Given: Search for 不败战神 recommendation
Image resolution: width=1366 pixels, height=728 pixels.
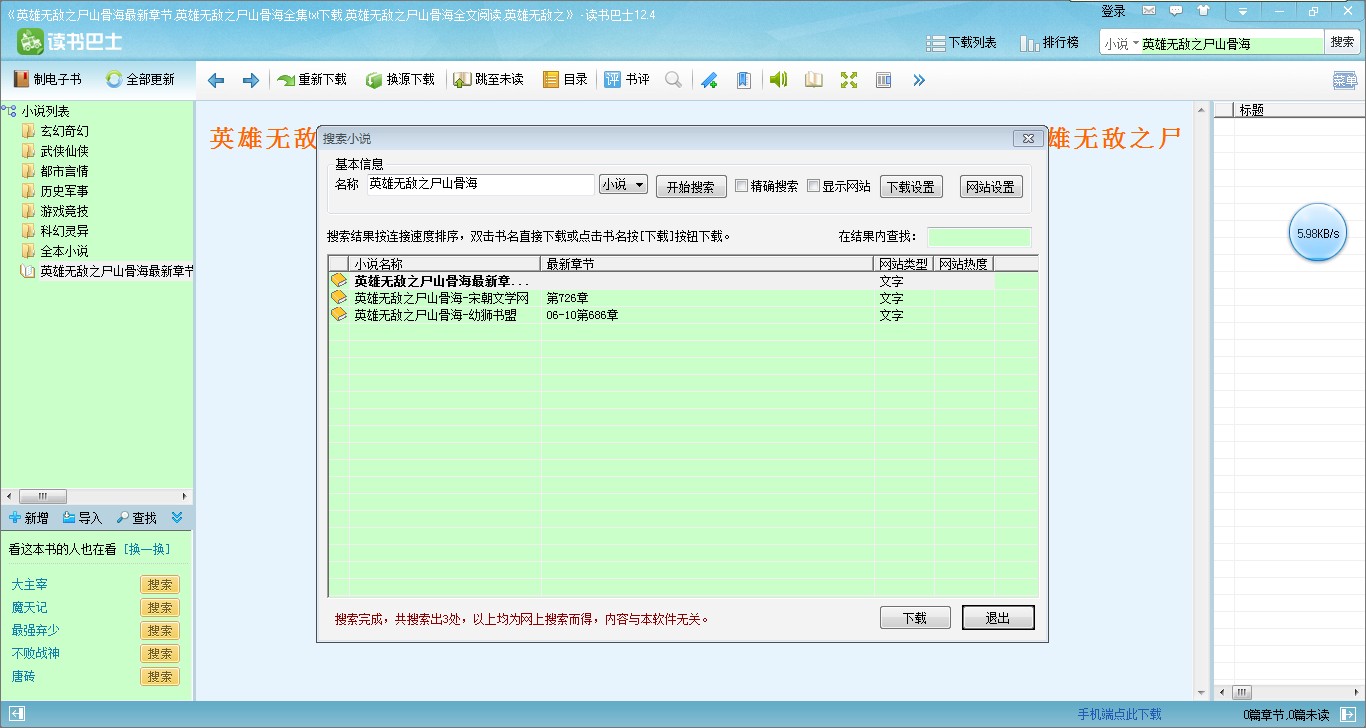Looking at the screenshot, I should pyautogui.click(x=160, y=654).
